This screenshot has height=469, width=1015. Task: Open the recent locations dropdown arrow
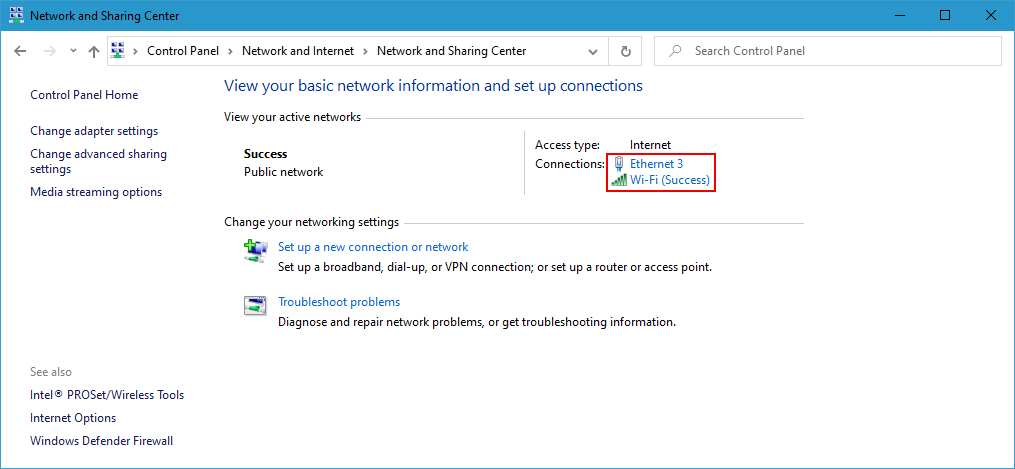tap(73, 51)
